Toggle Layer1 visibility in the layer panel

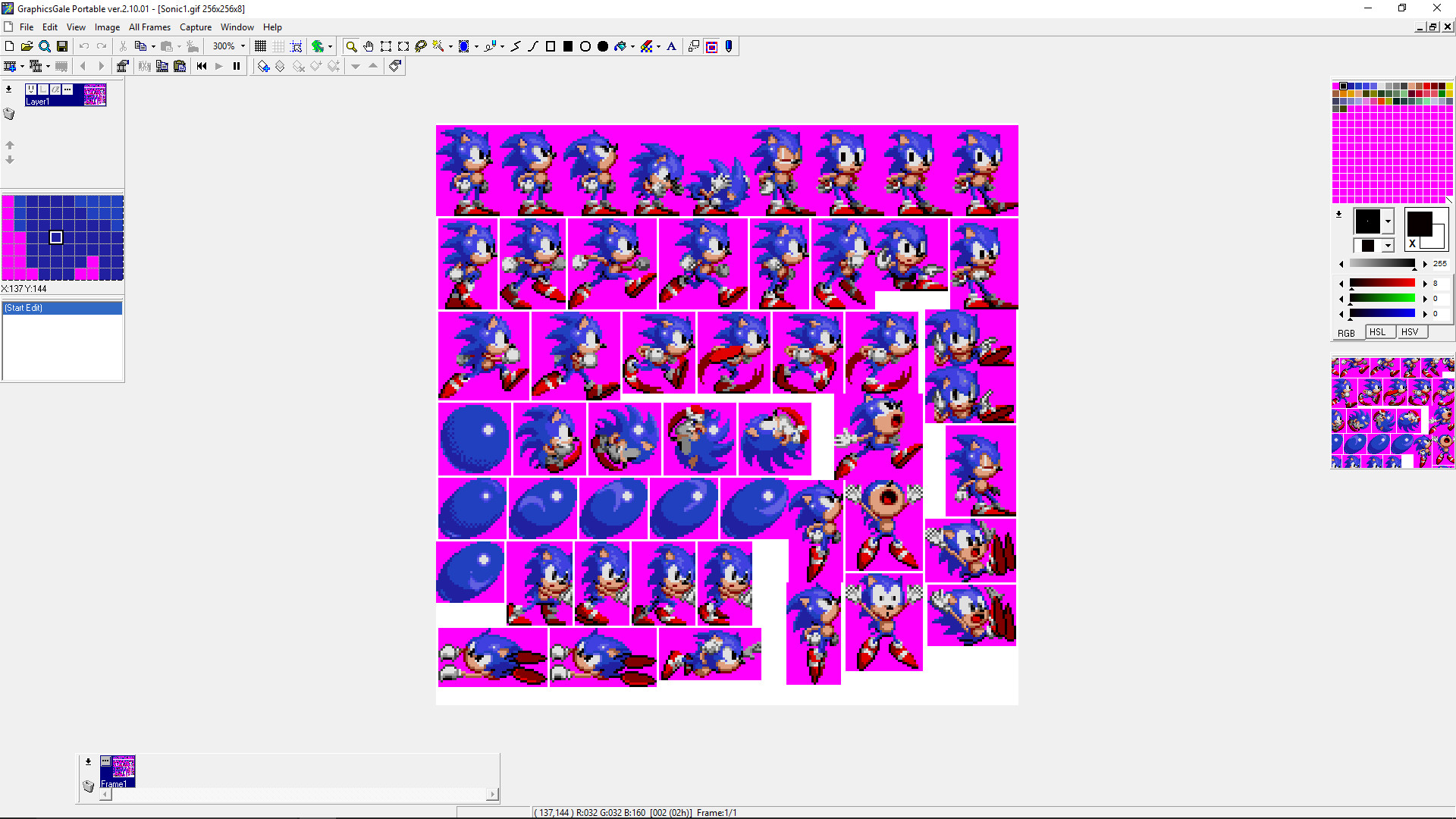click(x=31, y=89)
